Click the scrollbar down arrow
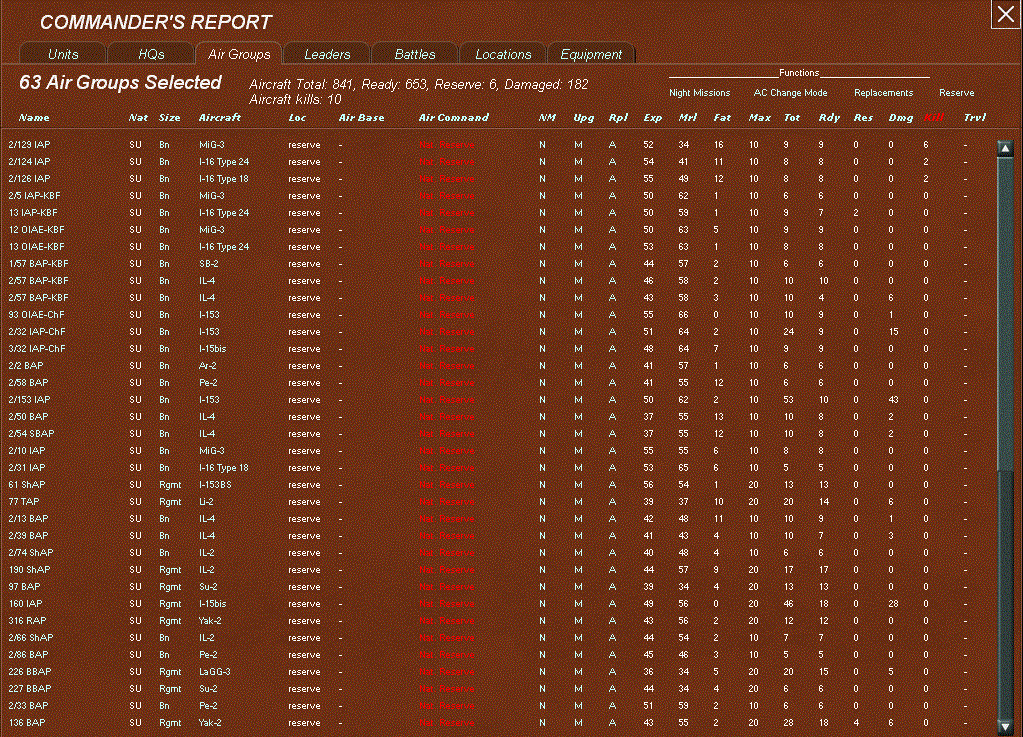The image size is (1023, 737). click(x=1005, y=727)
